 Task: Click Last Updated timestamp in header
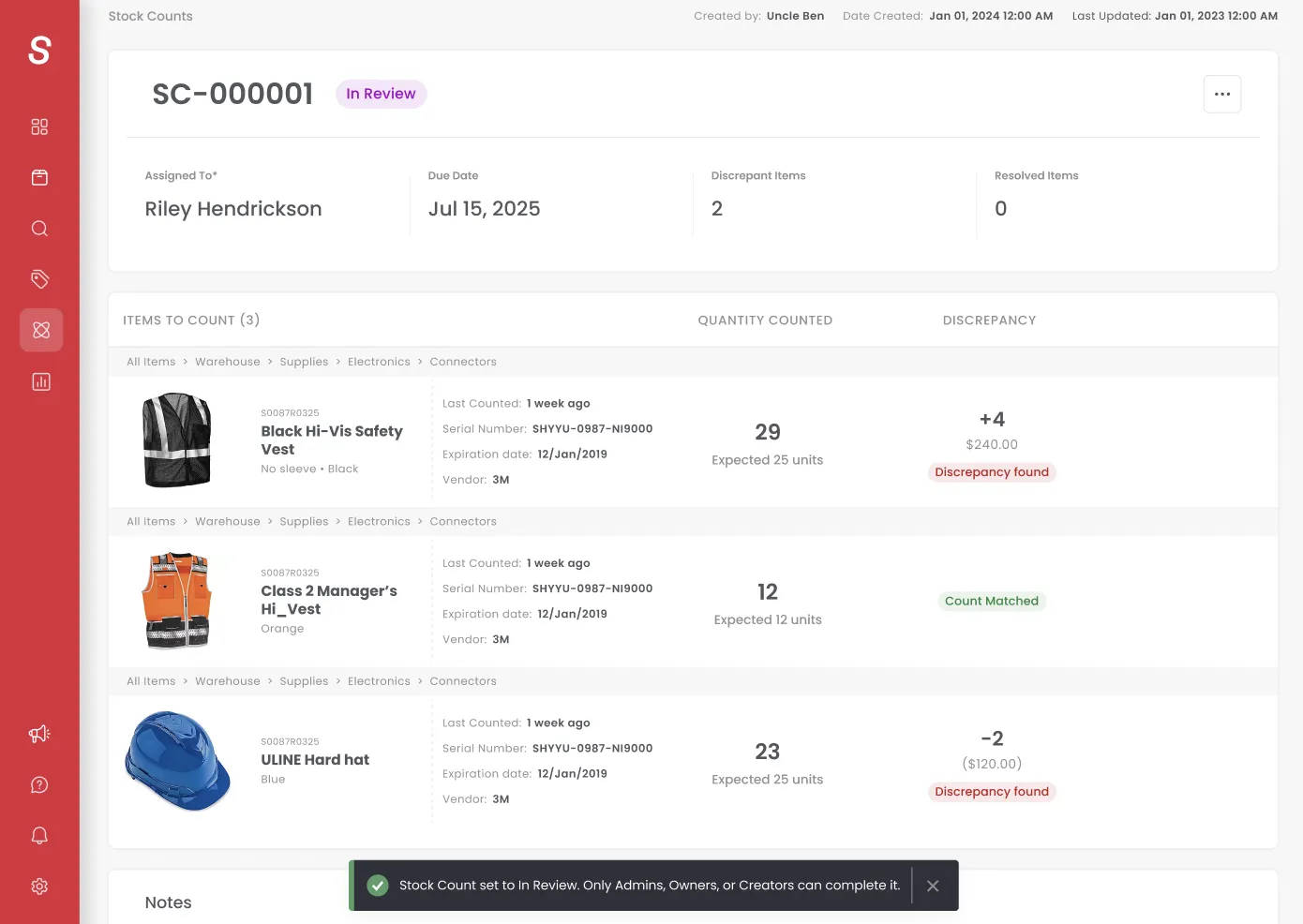click(x=1175, y=16)
